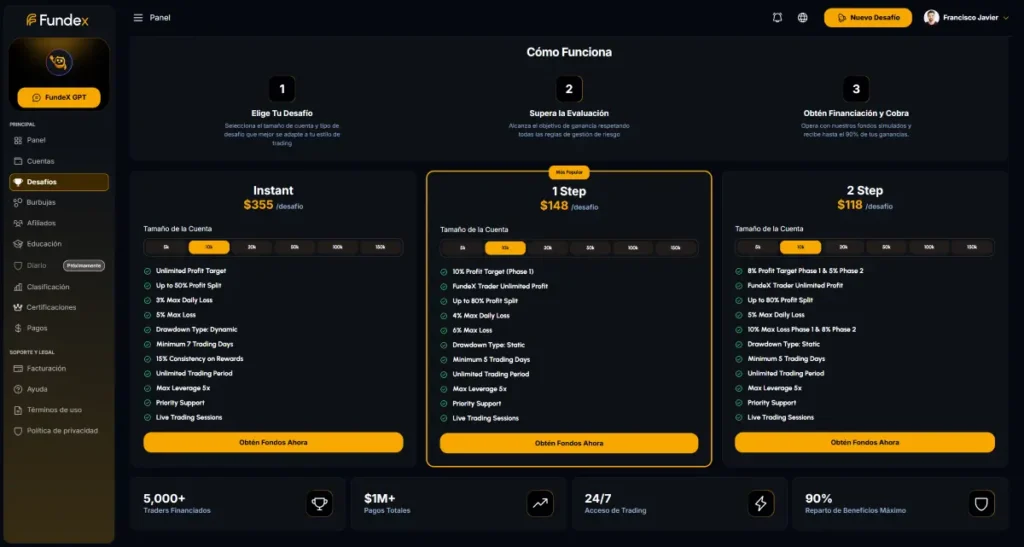Open the language globe selector
The width and height of the screenshot is (1024, 547).
(803, 18)
